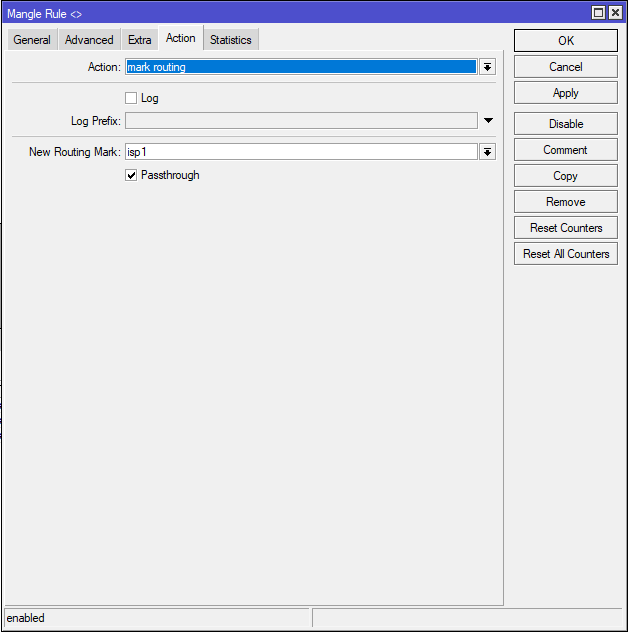Image resolution: width=628 pixels, height=632 pixels.
Task: Click the Mangle Rule title text
Action: click(44, 14)
